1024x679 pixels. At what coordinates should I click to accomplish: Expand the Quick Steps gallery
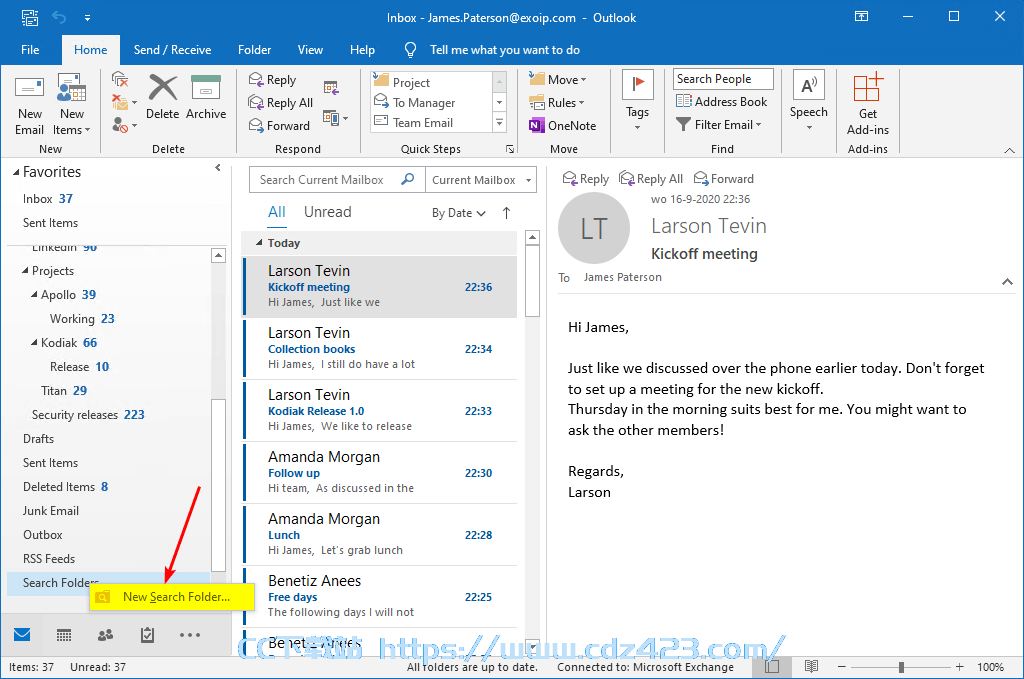[500, 122]
